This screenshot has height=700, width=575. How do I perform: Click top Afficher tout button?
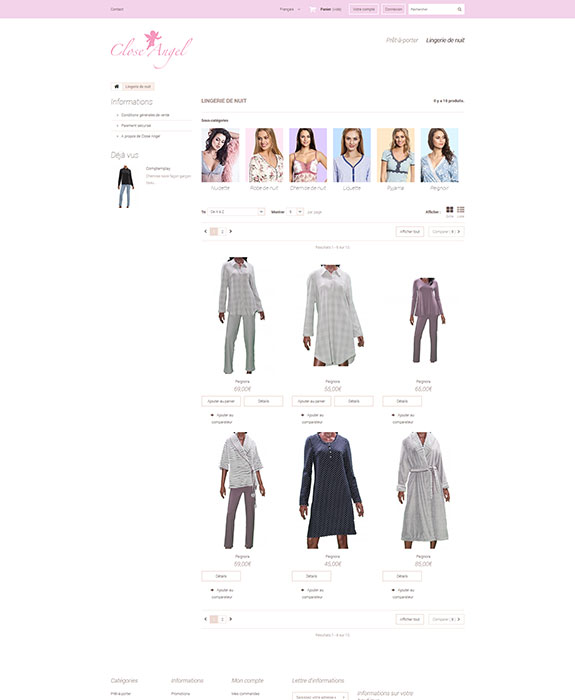pyautogui.click(x=410, y=232)
